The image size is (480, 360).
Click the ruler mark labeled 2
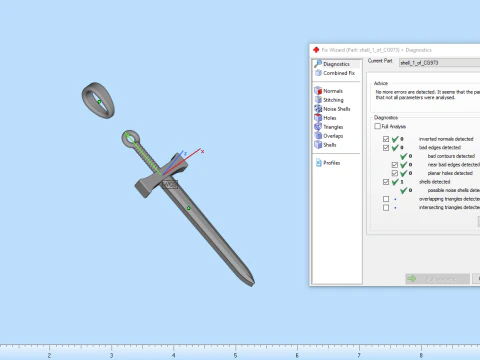[49, 355]
